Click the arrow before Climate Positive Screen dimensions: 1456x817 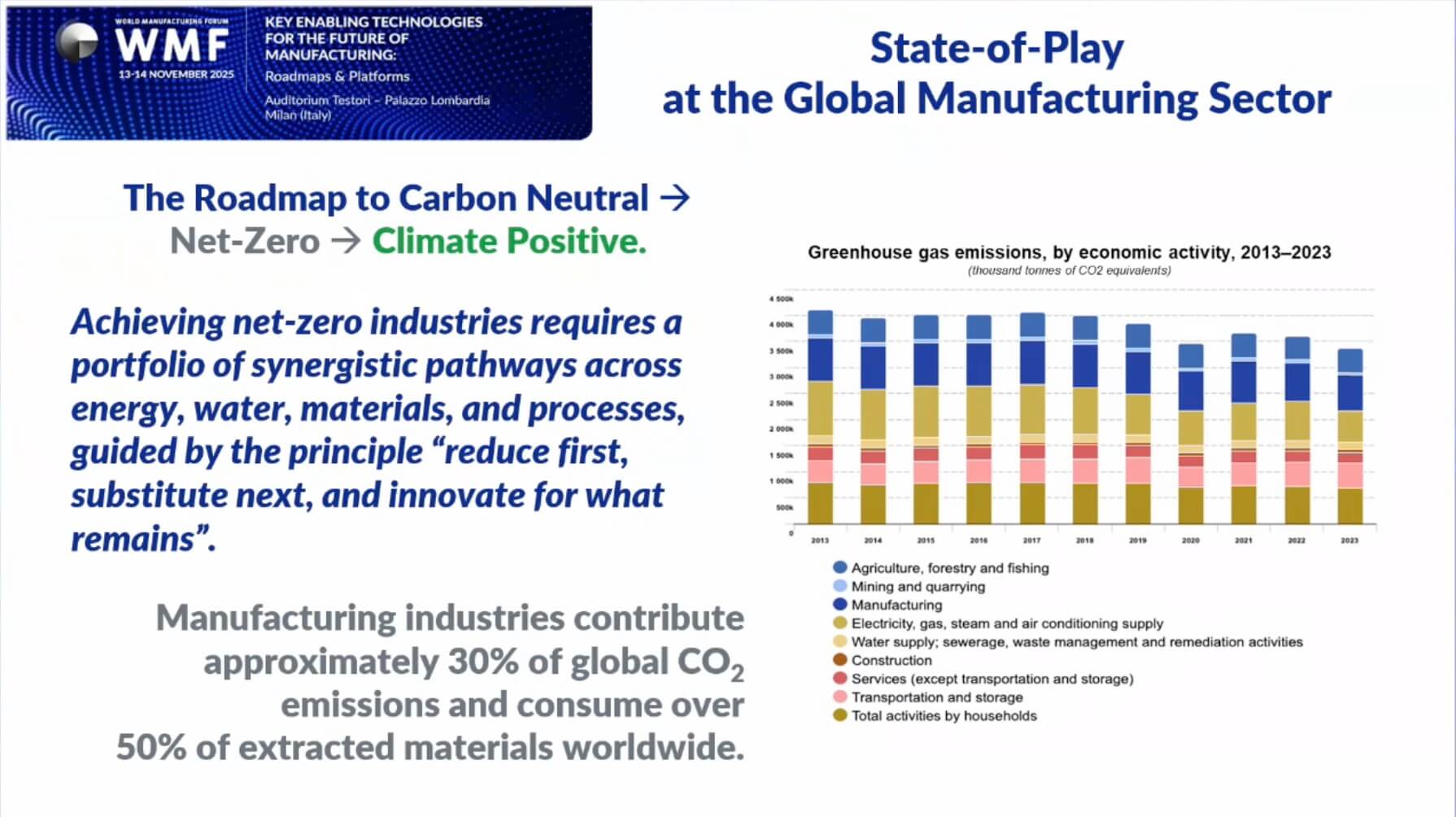[x=346, y=241]
